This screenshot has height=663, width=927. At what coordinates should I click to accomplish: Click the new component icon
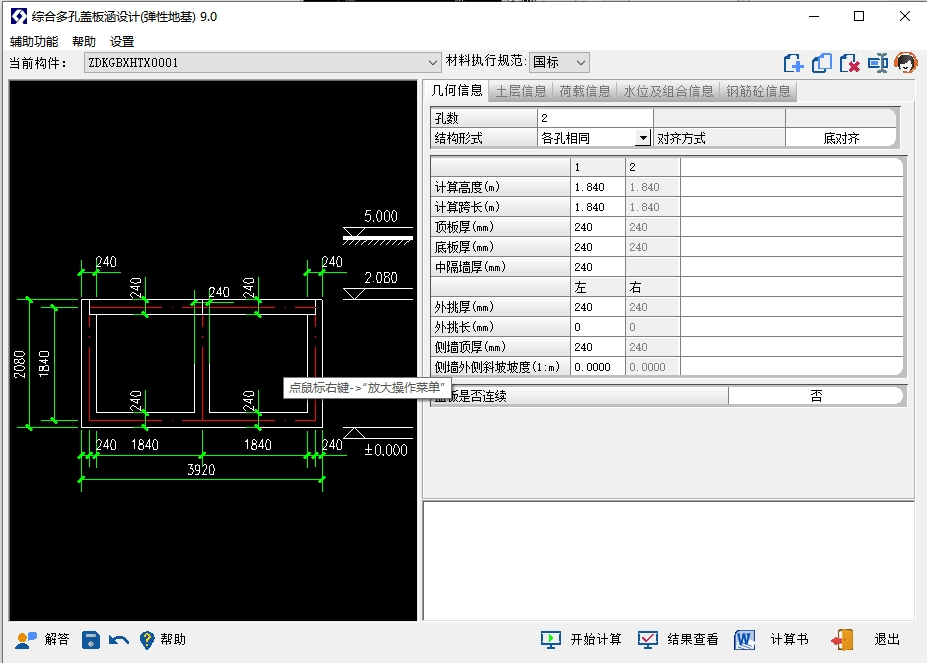point(793,63)
